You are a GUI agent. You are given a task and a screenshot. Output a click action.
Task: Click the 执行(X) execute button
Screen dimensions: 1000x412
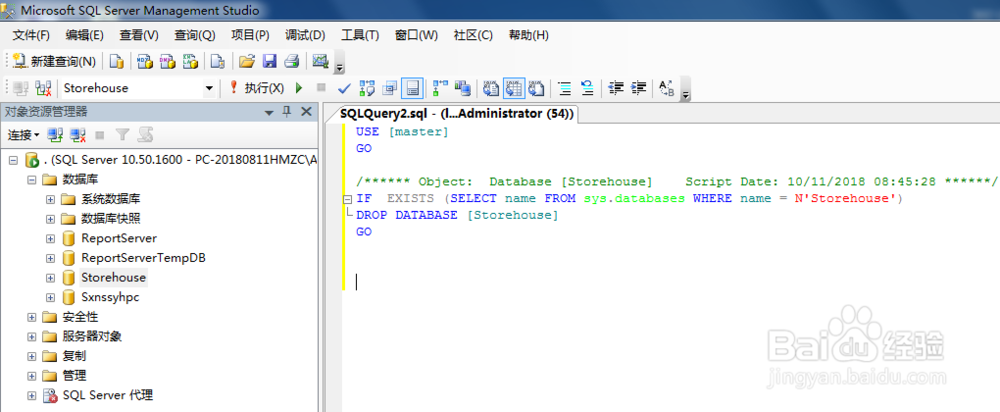click(256, 88)
